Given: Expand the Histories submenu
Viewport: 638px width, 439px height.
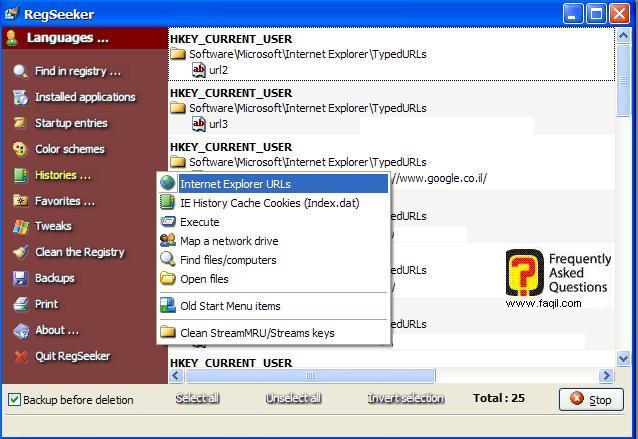Looking at the screenshot, I should 62,175.
